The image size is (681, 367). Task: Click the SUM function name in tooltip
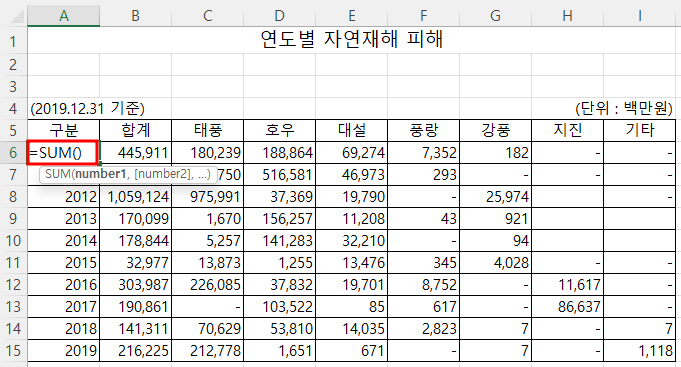click(57, 174)
